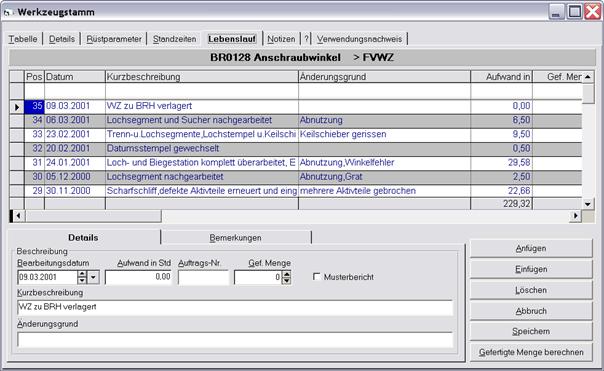Select row 'Loch- und Biegestation komplett überarbeitet'
This screenshot has height=371, width=604.
tap(295, 163)
